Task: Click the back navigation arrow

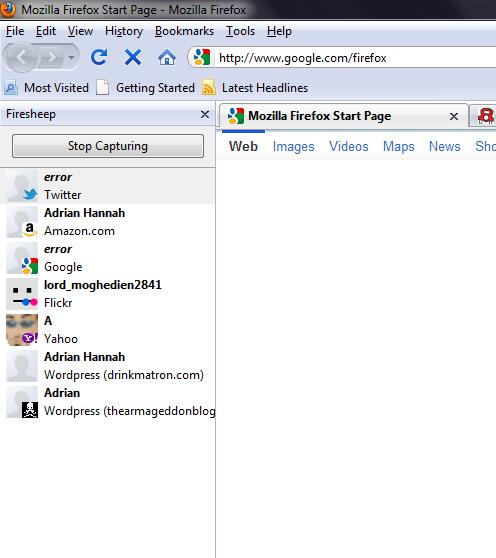Action: point(21,57)
